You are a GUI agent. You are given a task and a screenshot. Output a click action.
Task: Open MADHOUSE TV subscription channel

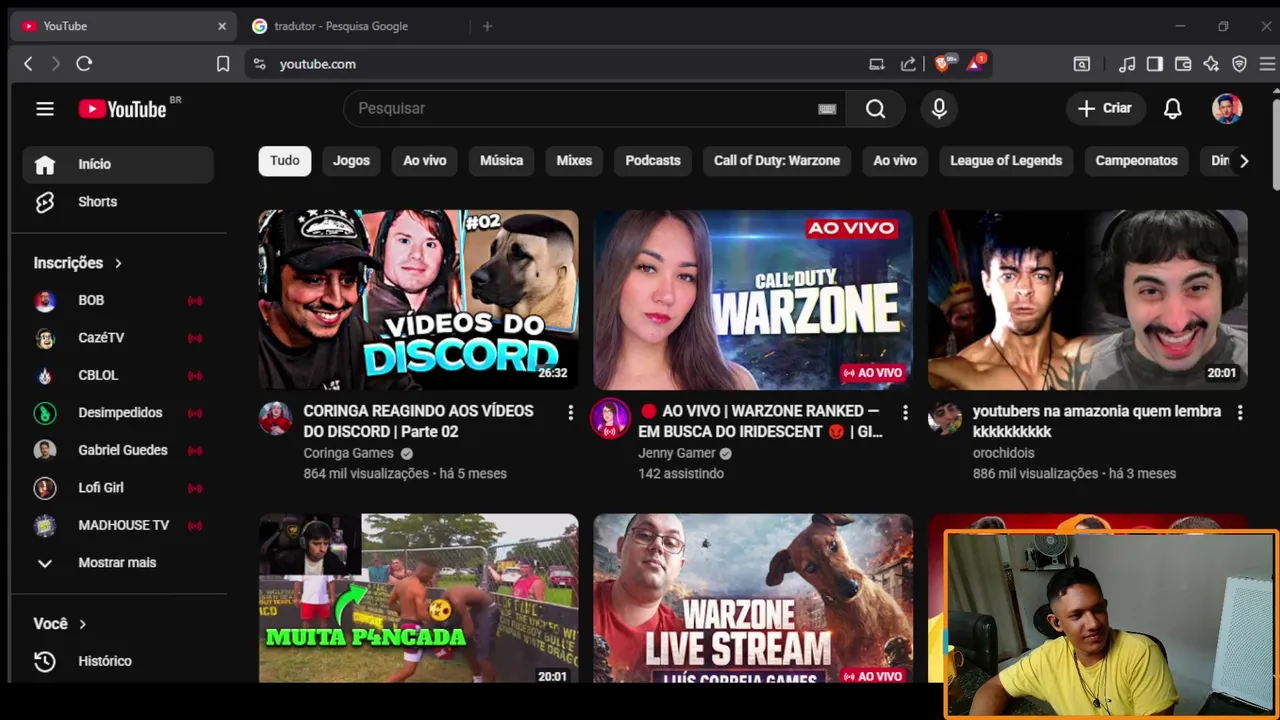(118, 525)
